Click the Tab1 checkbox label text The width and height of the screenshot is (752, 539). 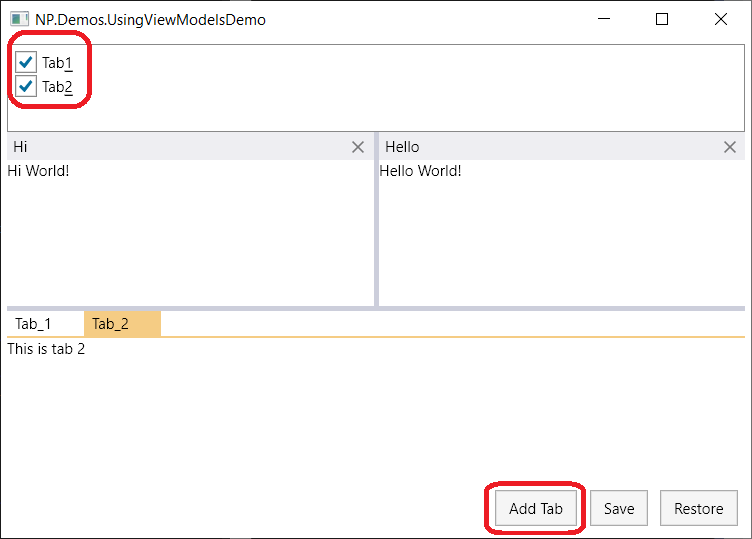point(57,63)
